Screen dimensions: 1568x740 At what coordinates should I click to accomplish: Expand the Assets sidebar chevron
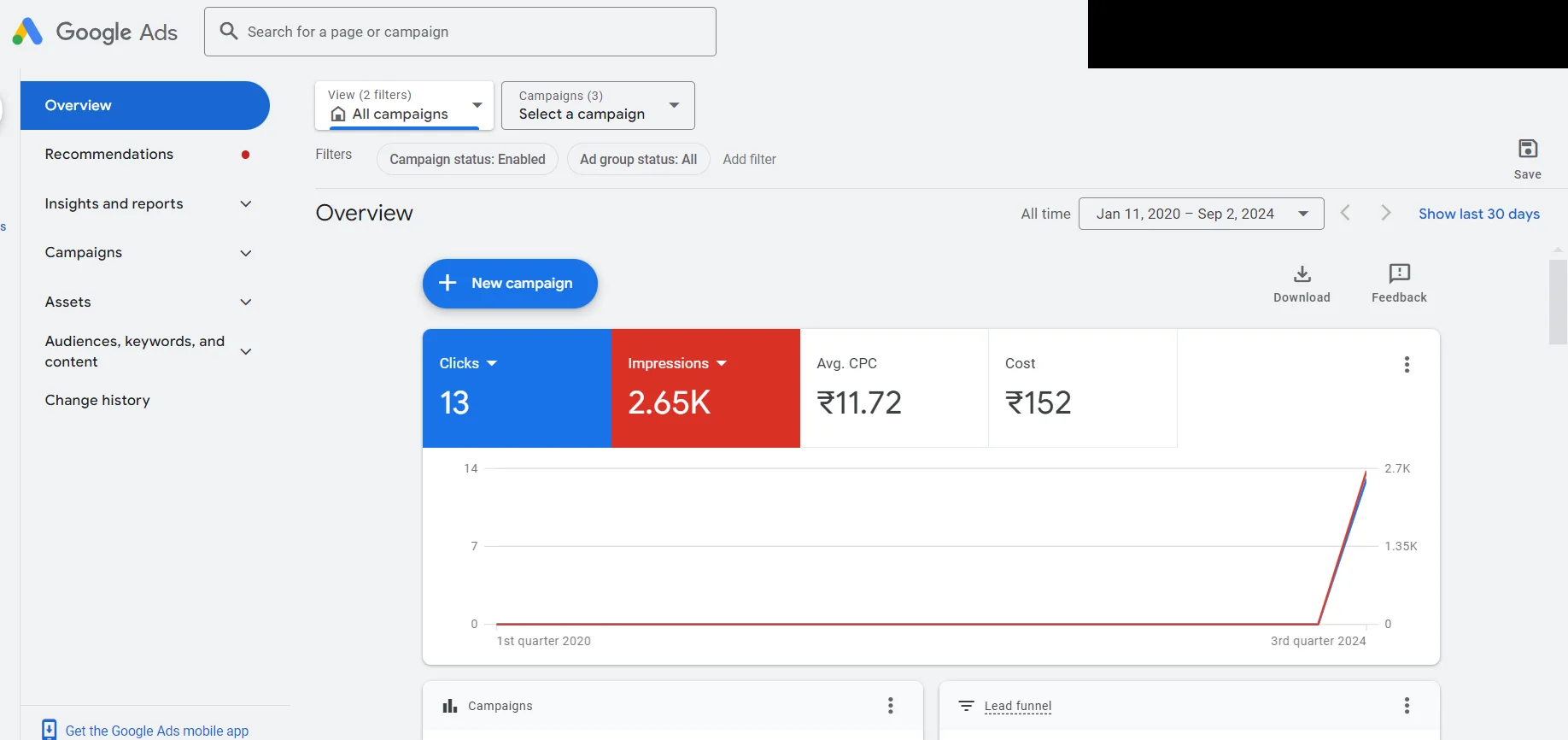click(x=246, y=302)
